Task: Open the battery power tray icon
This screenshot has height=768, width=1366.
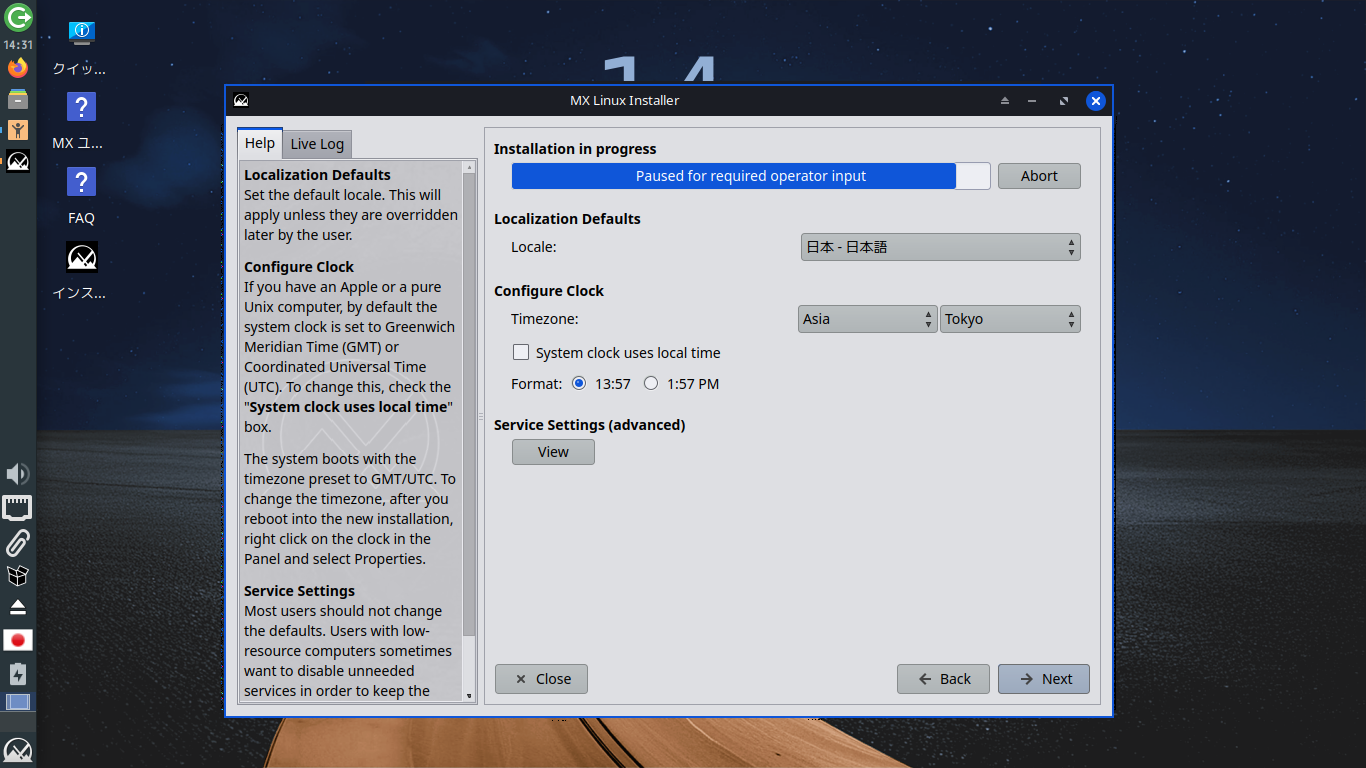Action: tap(18, 673)
